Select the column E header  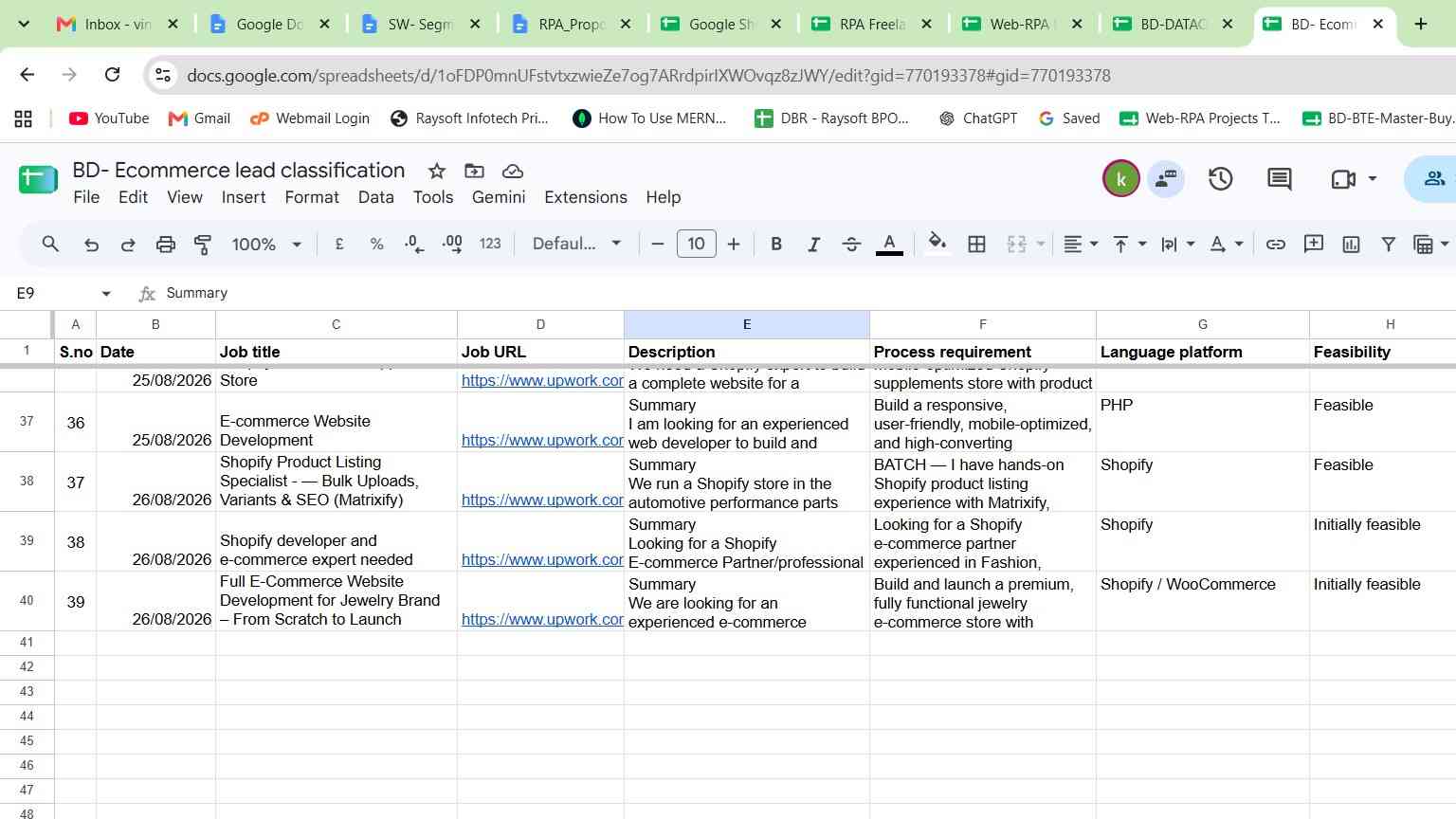coord(747,324)
